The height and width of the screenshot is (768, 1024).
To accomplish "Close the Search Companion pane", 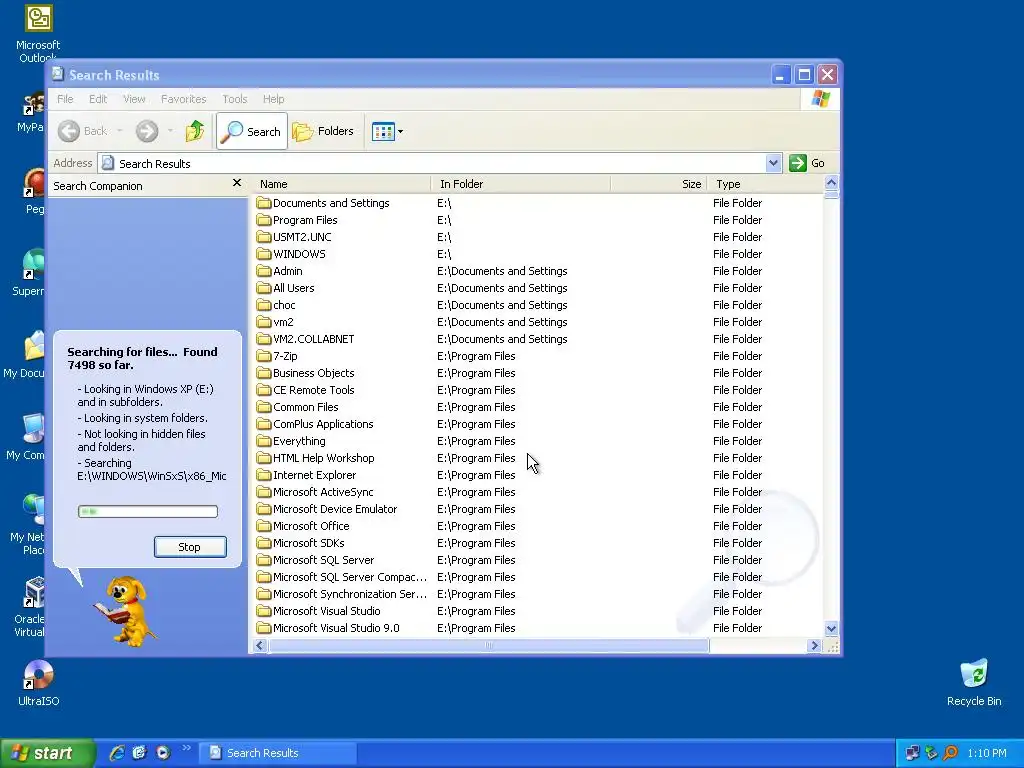I will 237,184.
